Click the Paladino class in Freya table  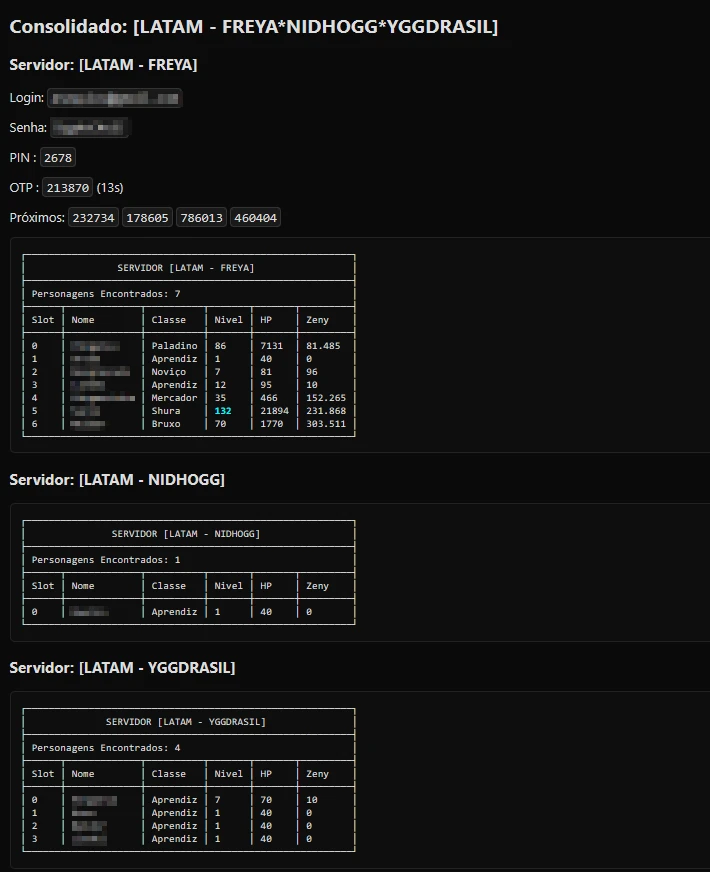tap(174, 346)
